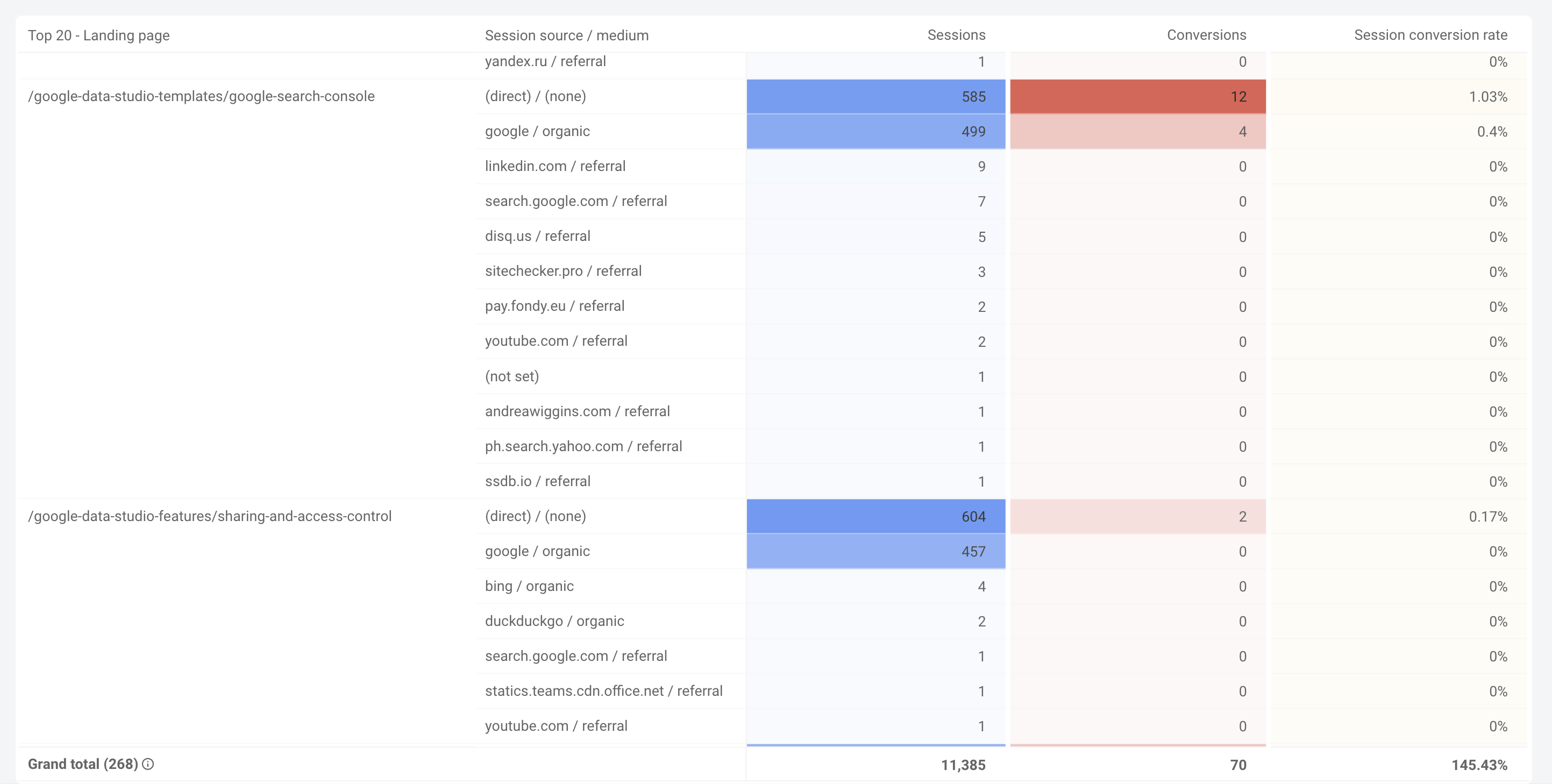Image resolution: width=1552 pixels, height=784 pixels.
Task: Click the 4 conversions cell for google / organic
Action: click(1137, 131)
